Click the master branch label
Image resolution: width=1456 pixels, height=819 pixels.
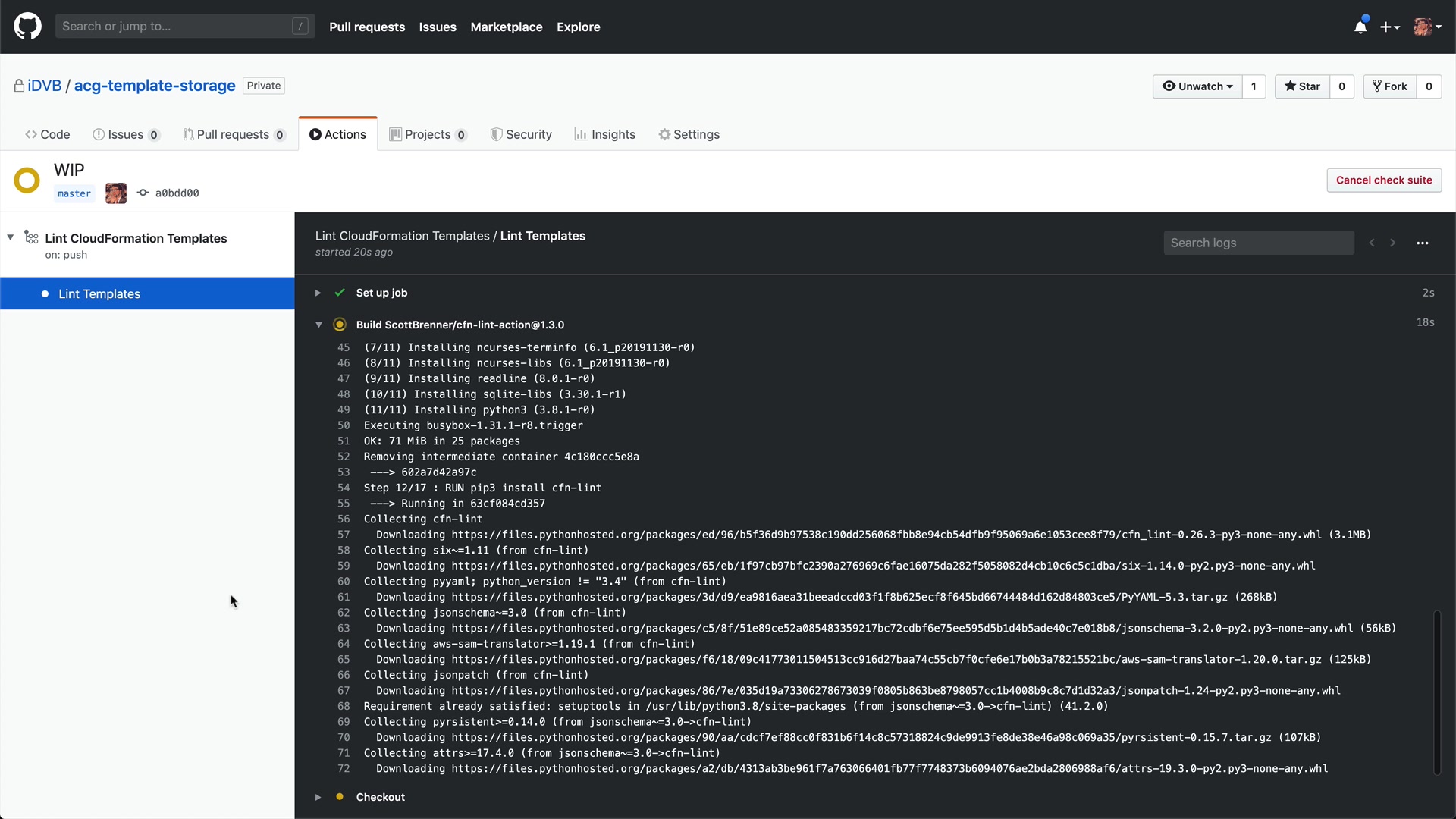point(74,193)
